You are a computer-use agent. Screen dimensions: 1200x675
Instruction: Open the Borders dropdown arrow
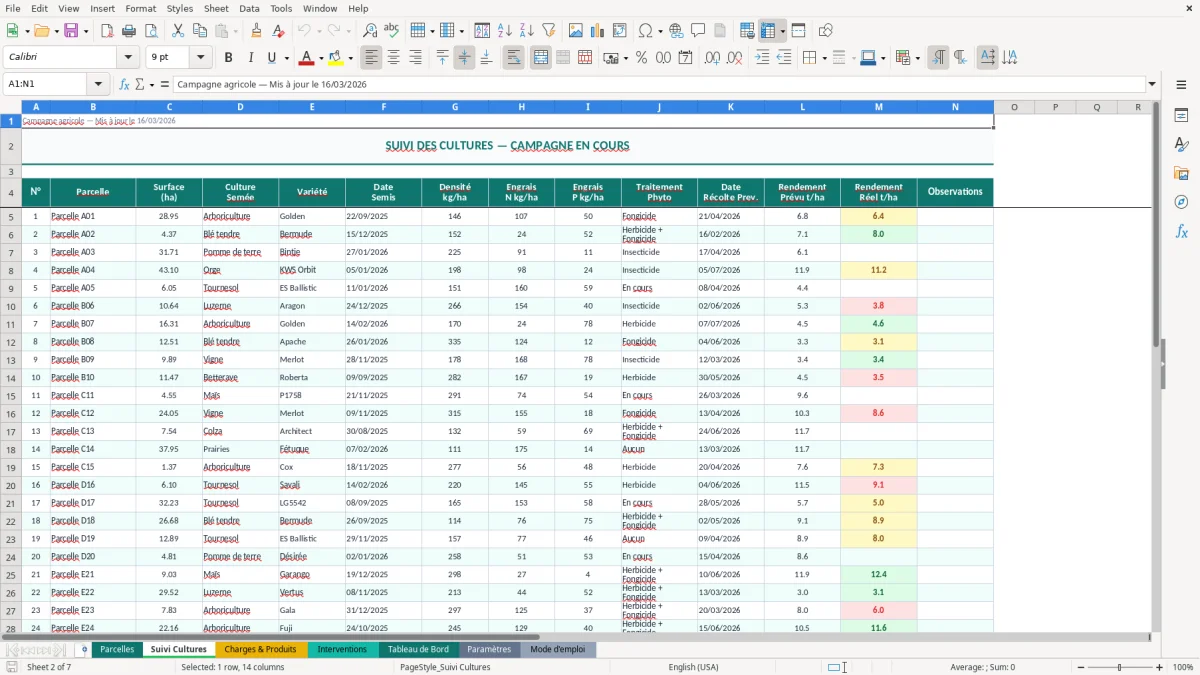(x=825, y=58)
